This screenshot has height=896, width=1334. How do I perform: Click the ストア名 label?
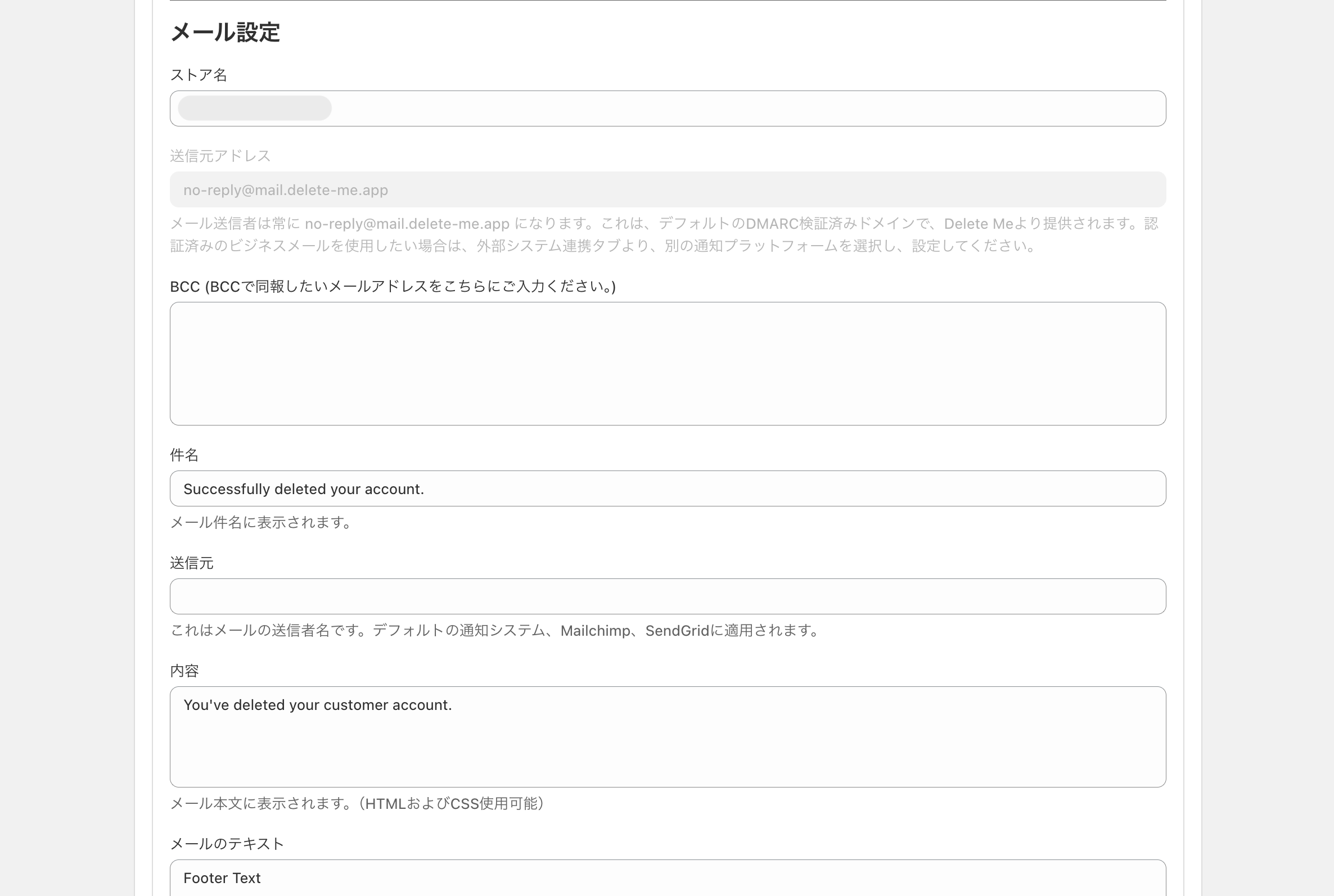pos(199,75)
